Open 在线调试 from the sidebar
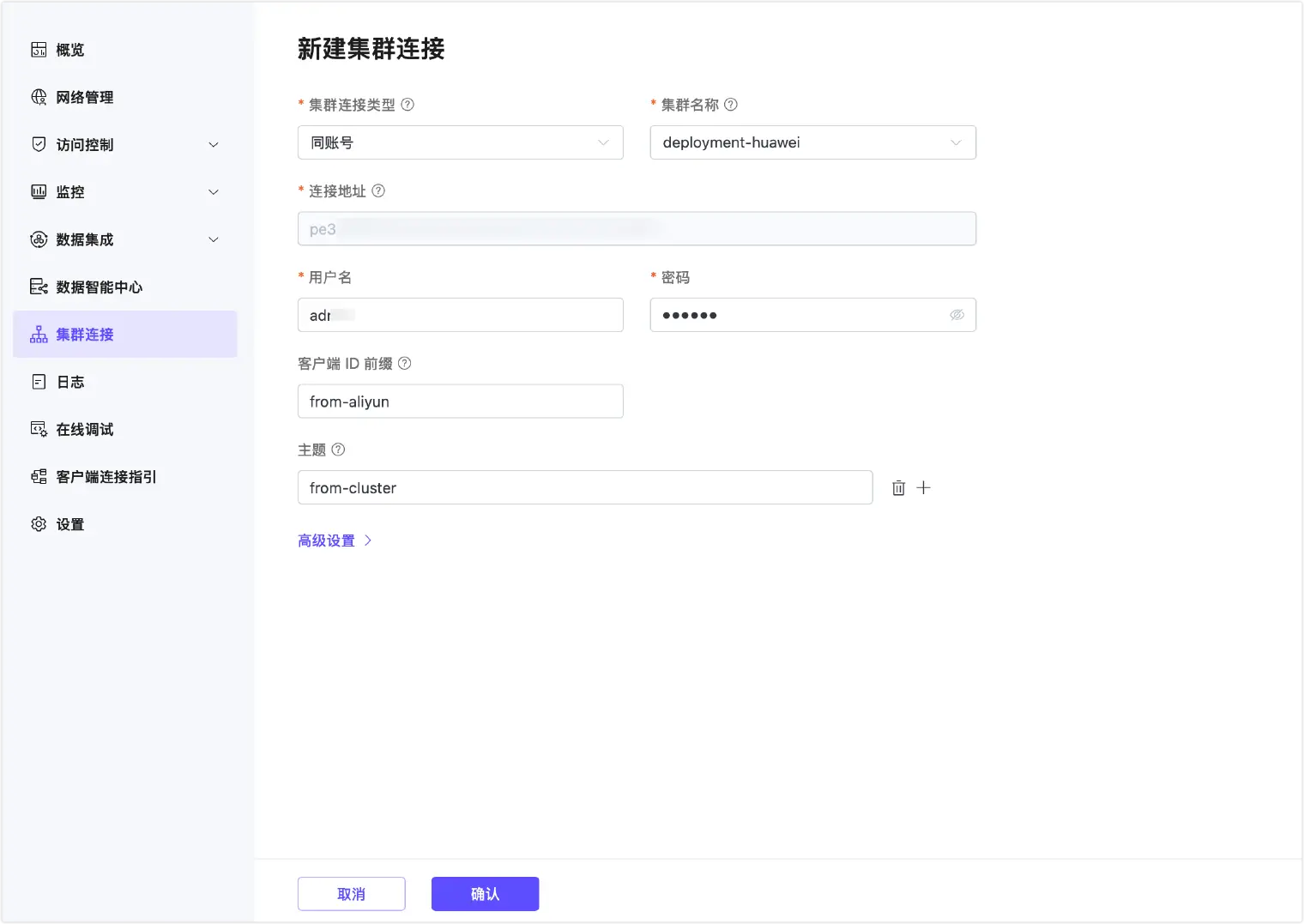 click(x=84, y=430)
